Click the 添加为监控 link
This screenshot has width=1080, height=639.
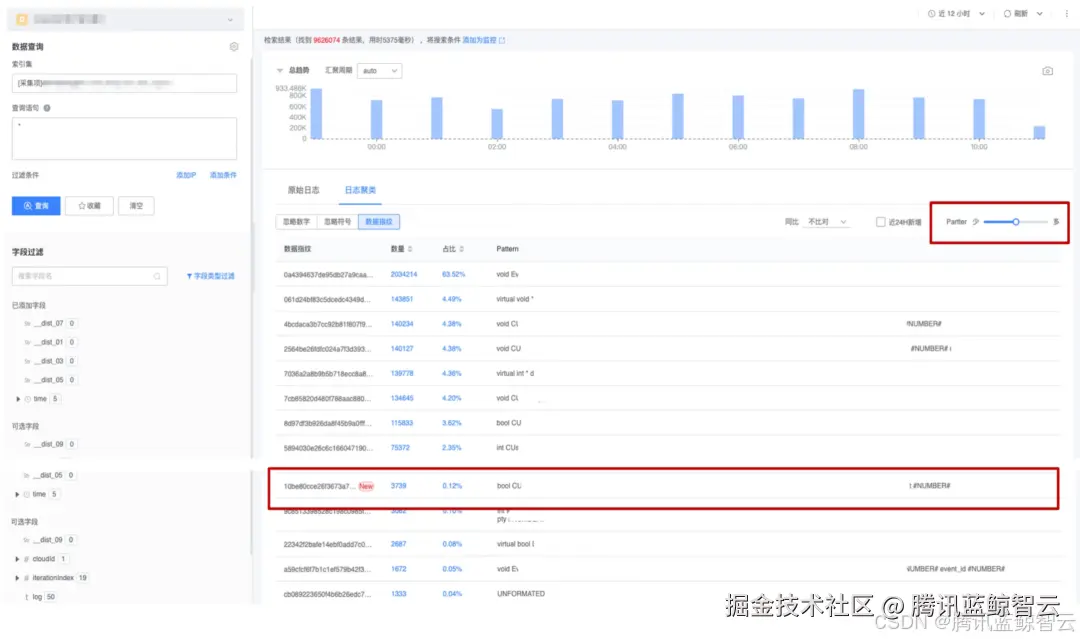479,41
